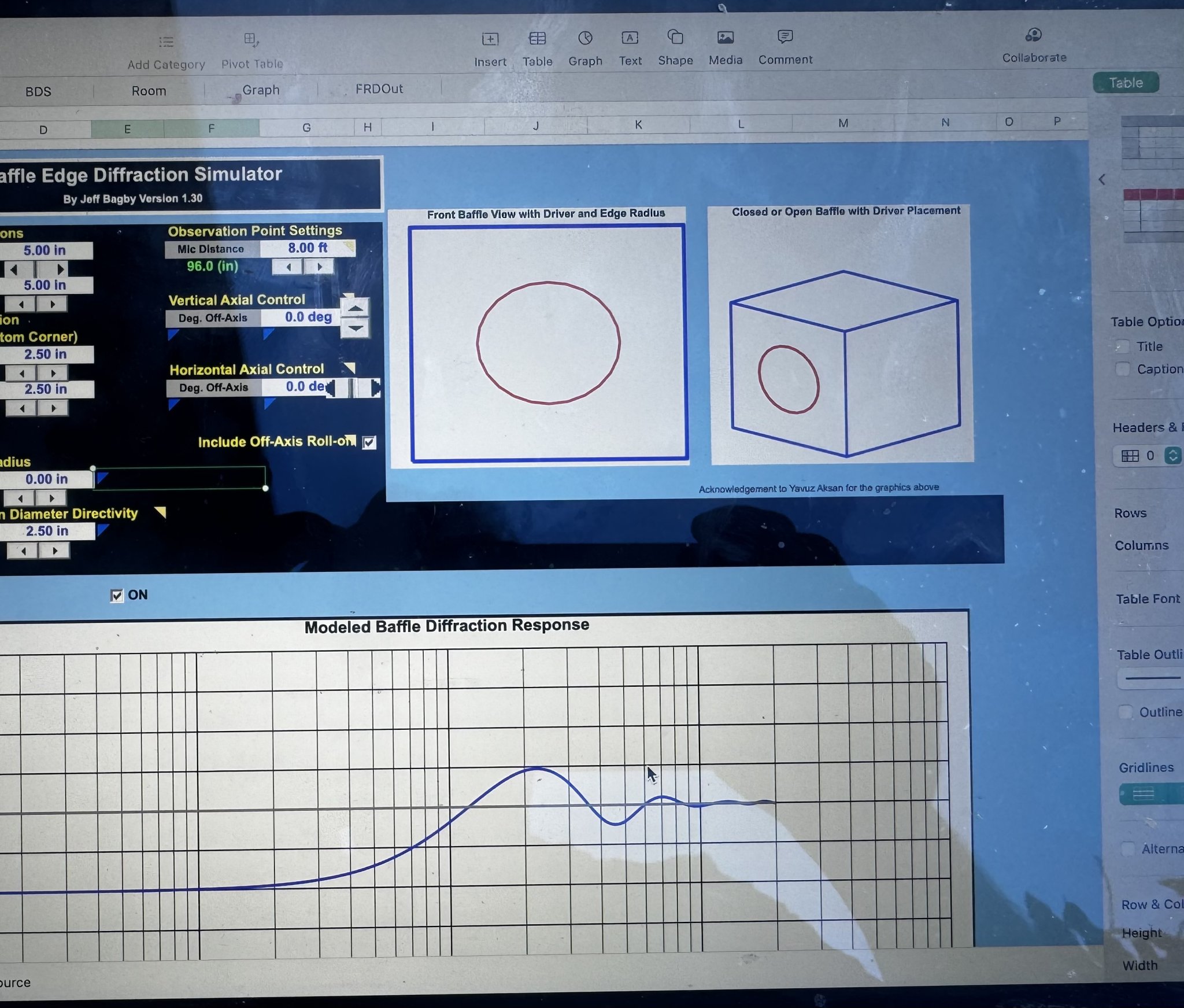Toggle the Alternating row checkbox
Image resolution: width=1184 pixels, height=1008 pixels.
coord(1127,849)
